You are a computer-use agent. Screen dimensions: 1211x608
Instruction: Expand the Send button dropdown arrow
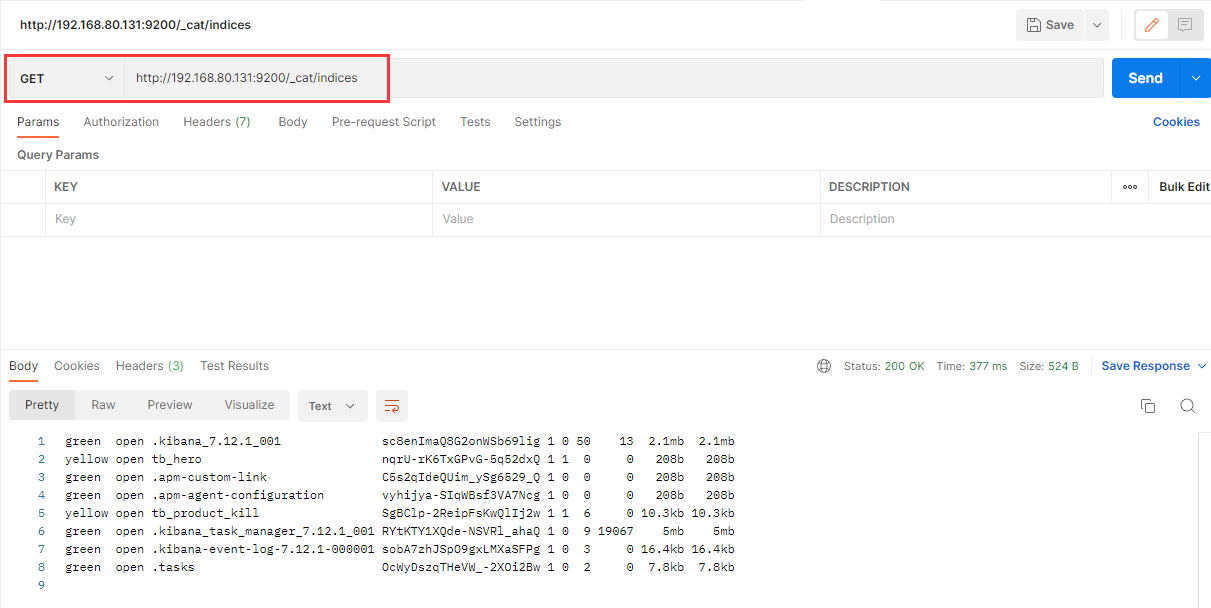[1196, 78]
